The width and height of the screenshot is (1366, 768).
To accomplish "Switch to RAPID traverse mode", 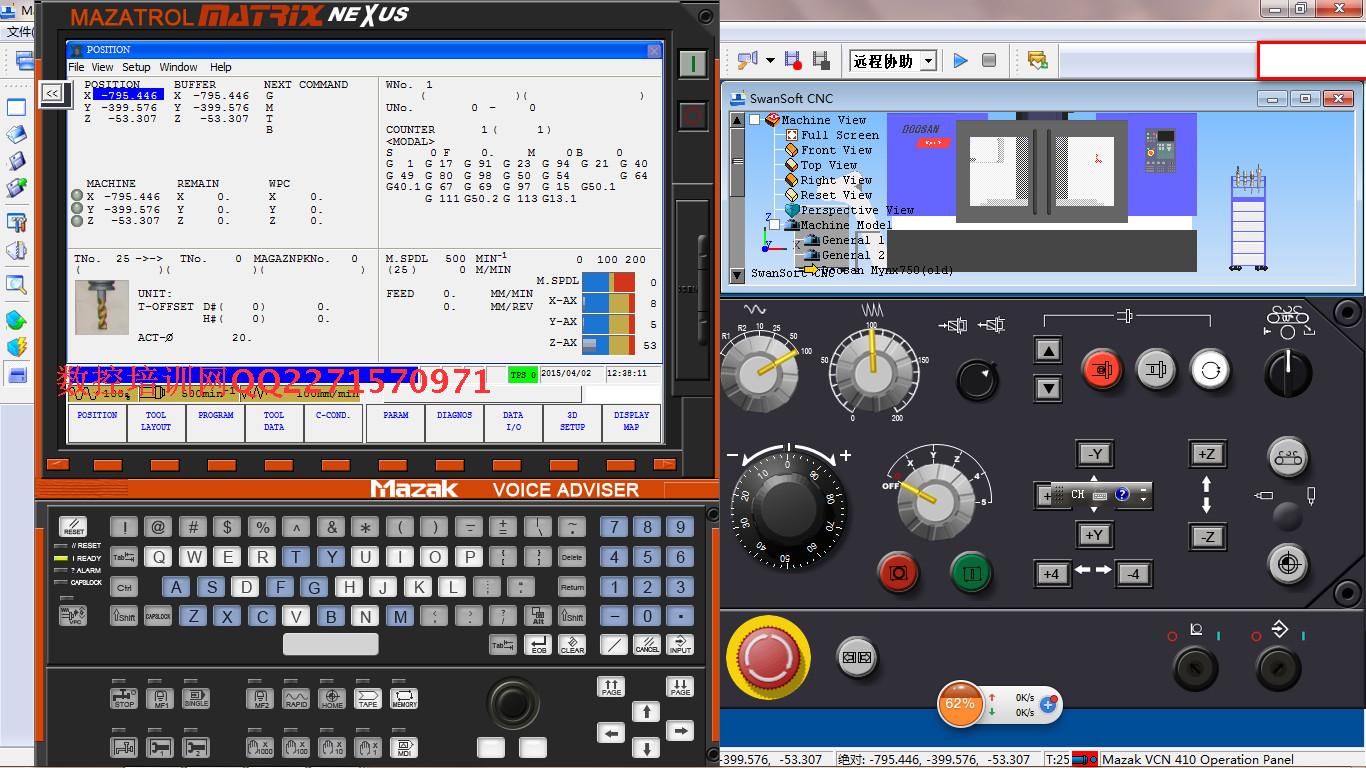I will tap(296, 699).
